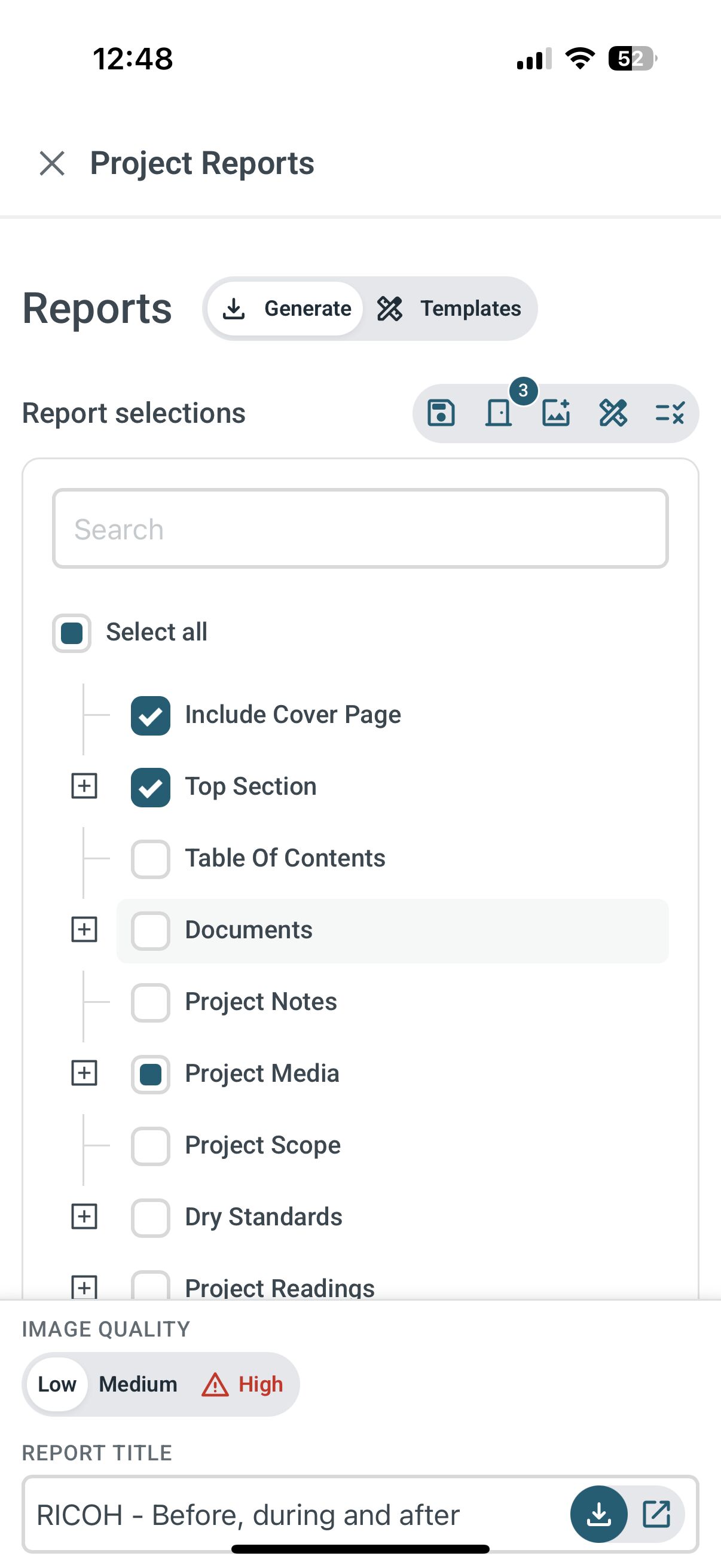Set image quality to High

(x=243, y=1384)
